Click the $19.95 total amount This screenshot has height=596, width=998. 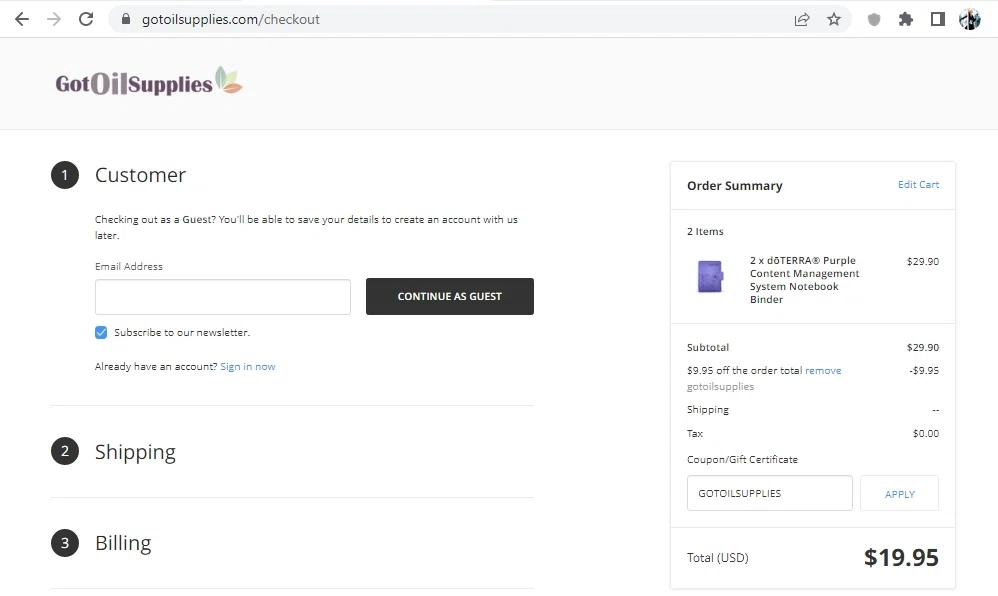pyautogui.click(x=901, y=558)
